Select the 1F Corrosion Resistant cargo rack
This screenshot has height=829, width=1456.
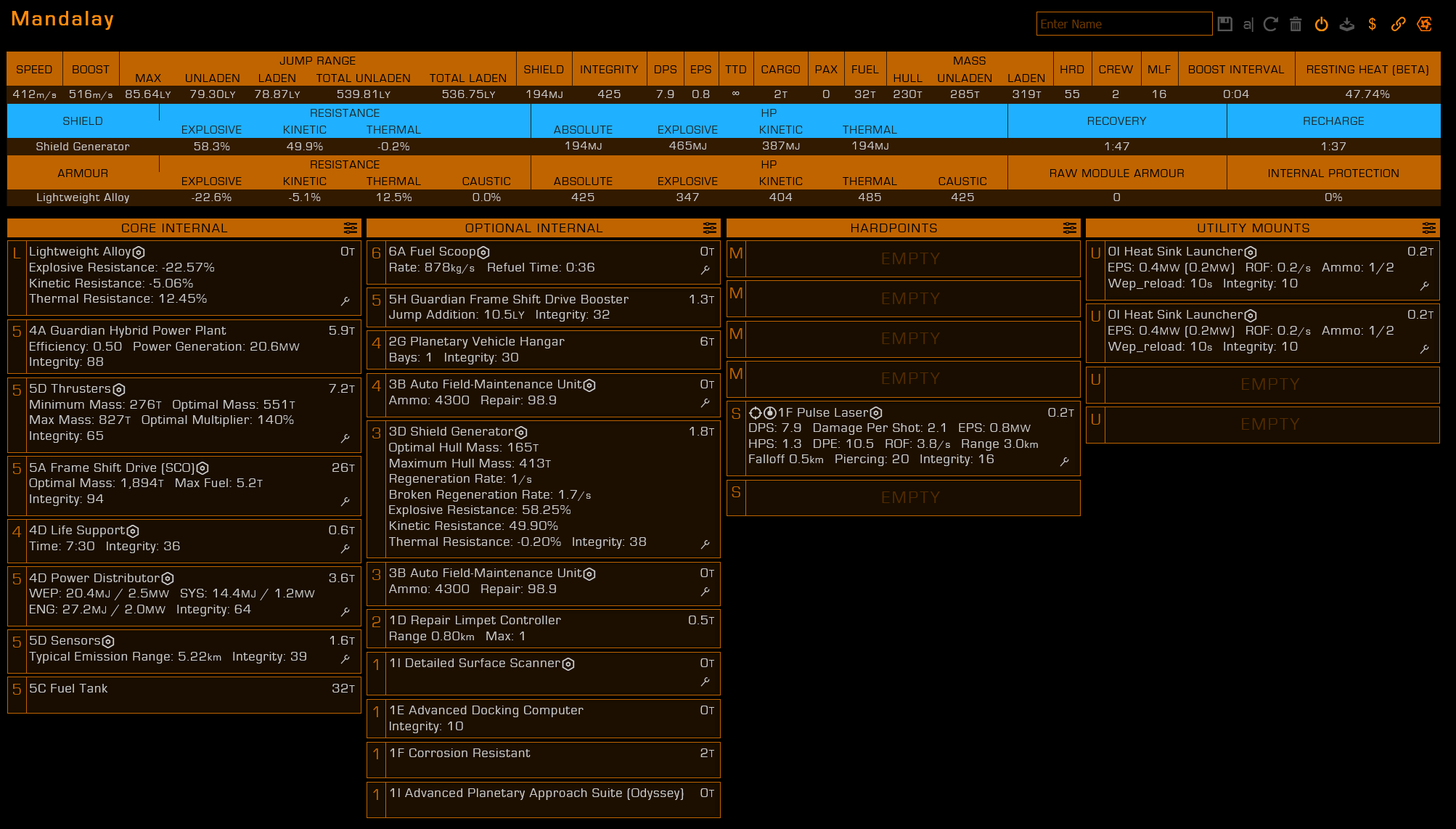pos(544,760)
